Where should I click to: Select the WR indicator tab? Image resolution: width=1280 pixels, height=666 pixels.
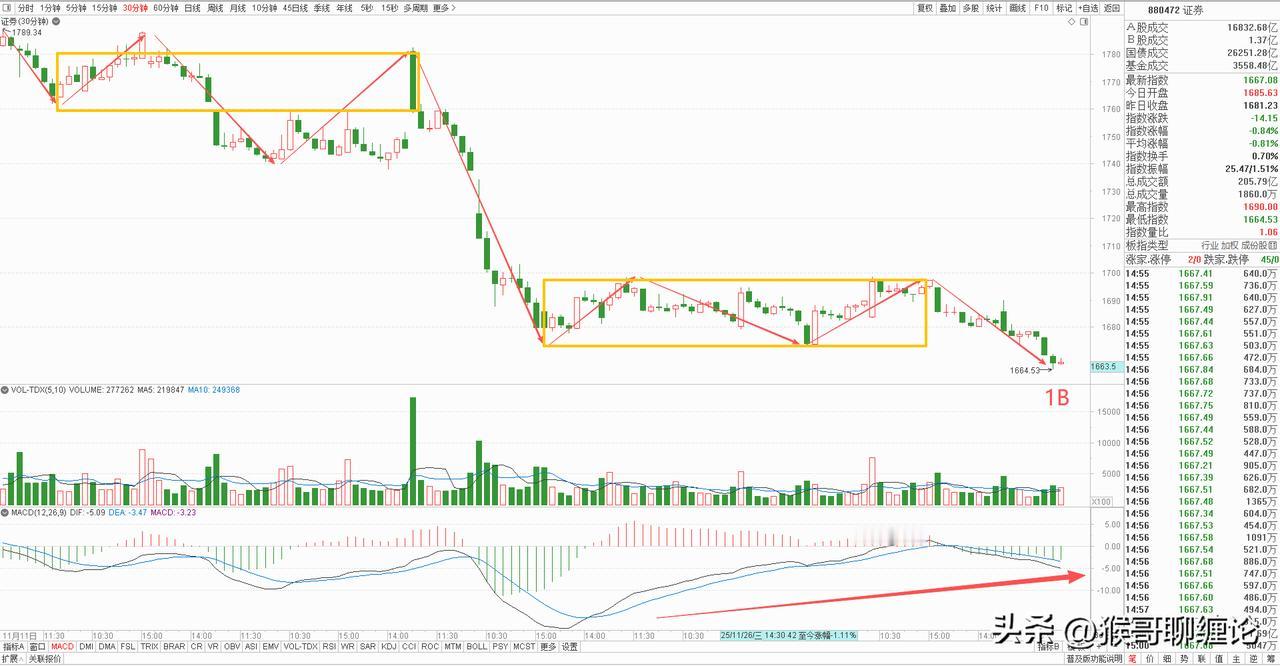click(x=347, y=648)
